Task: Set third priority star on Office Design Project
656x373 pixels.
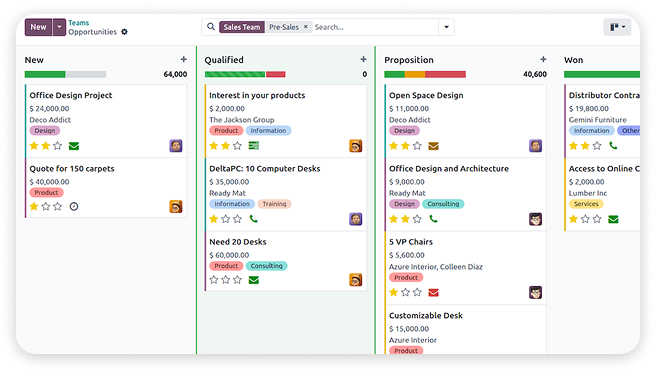Action: [58, 146]
